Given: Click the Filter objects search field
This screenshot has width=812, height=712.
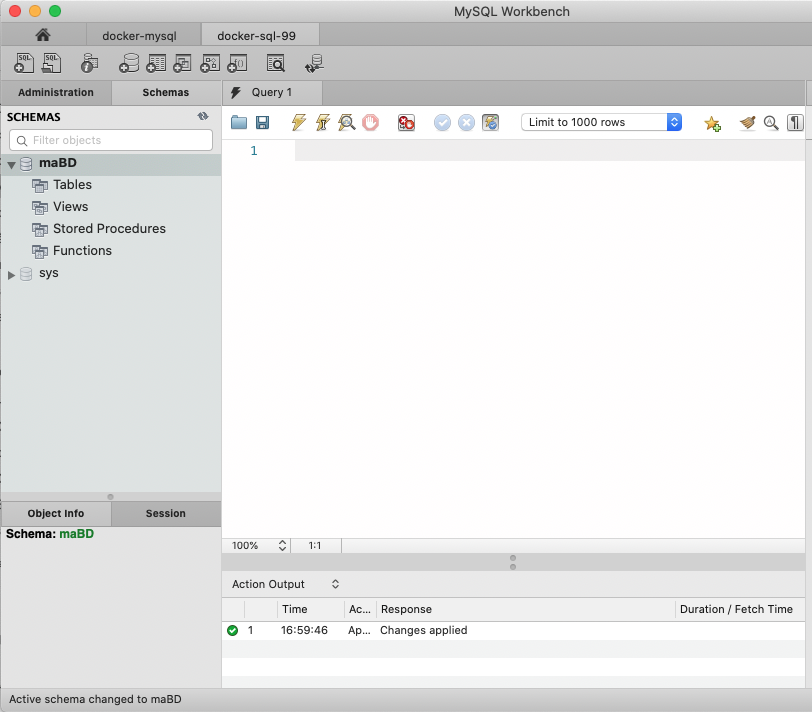Looking at the screenshot, I should pos(111,140).
